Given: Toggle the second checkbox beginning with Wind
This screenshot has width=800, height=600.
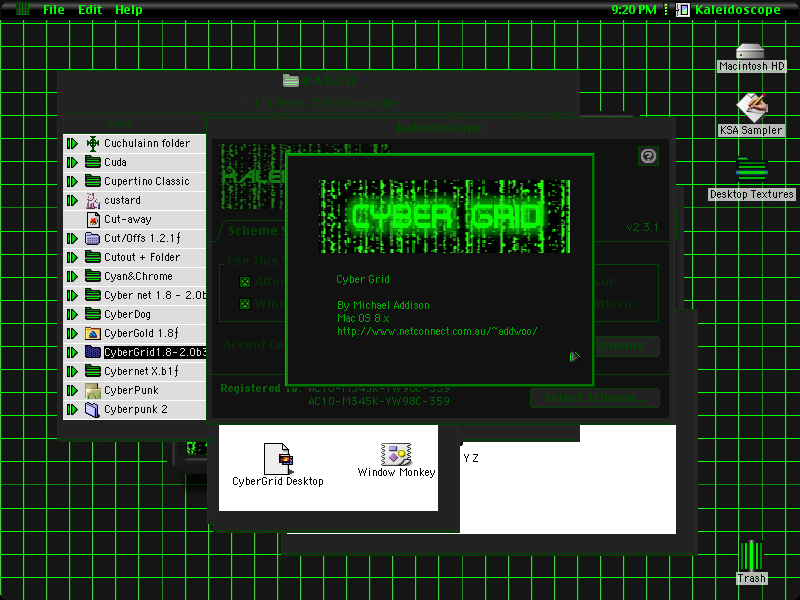Looking at the screenshot, I should coord(245,304).
